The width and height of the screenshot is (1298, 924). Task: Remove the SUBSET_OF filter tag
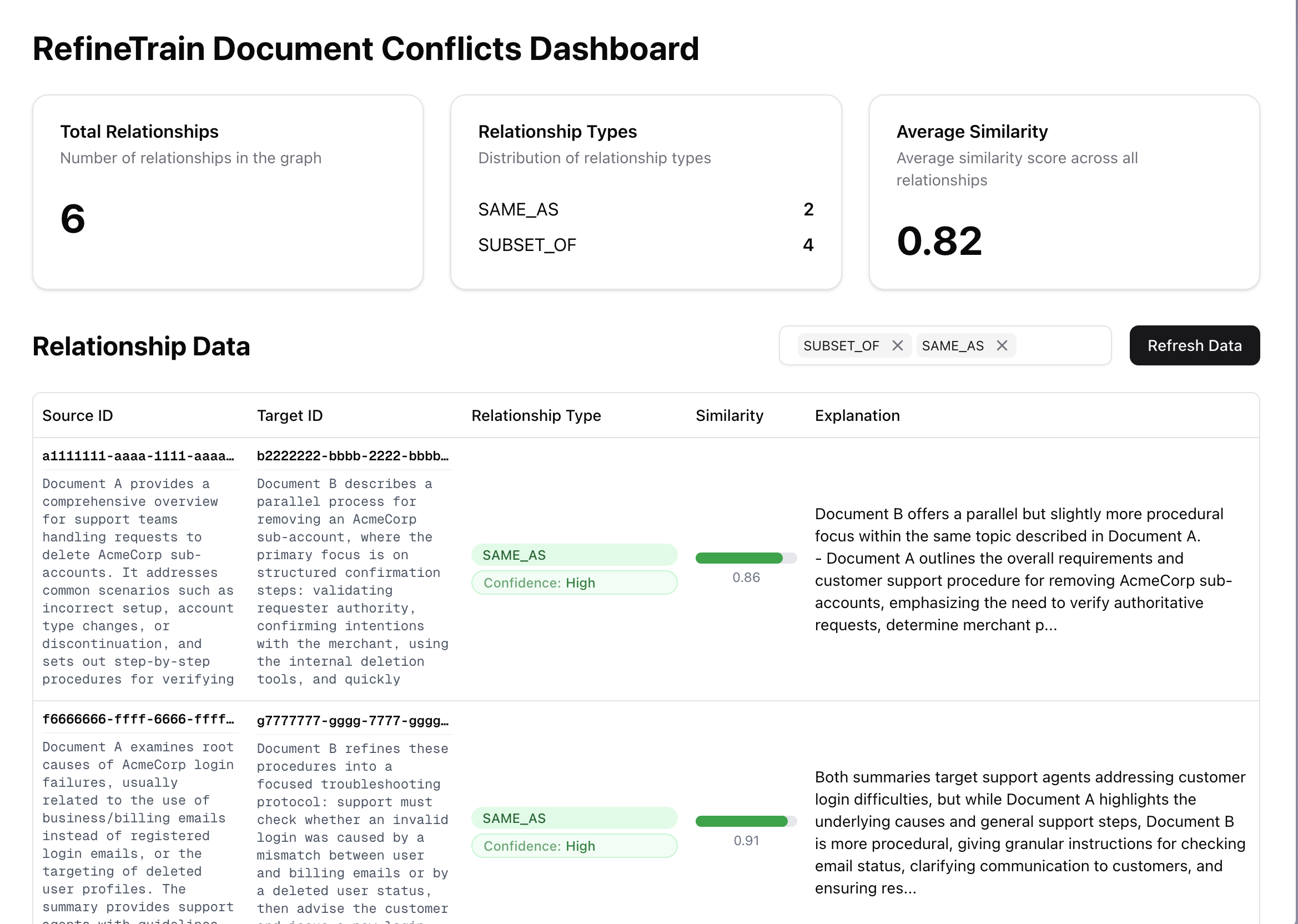pos(897,345)
